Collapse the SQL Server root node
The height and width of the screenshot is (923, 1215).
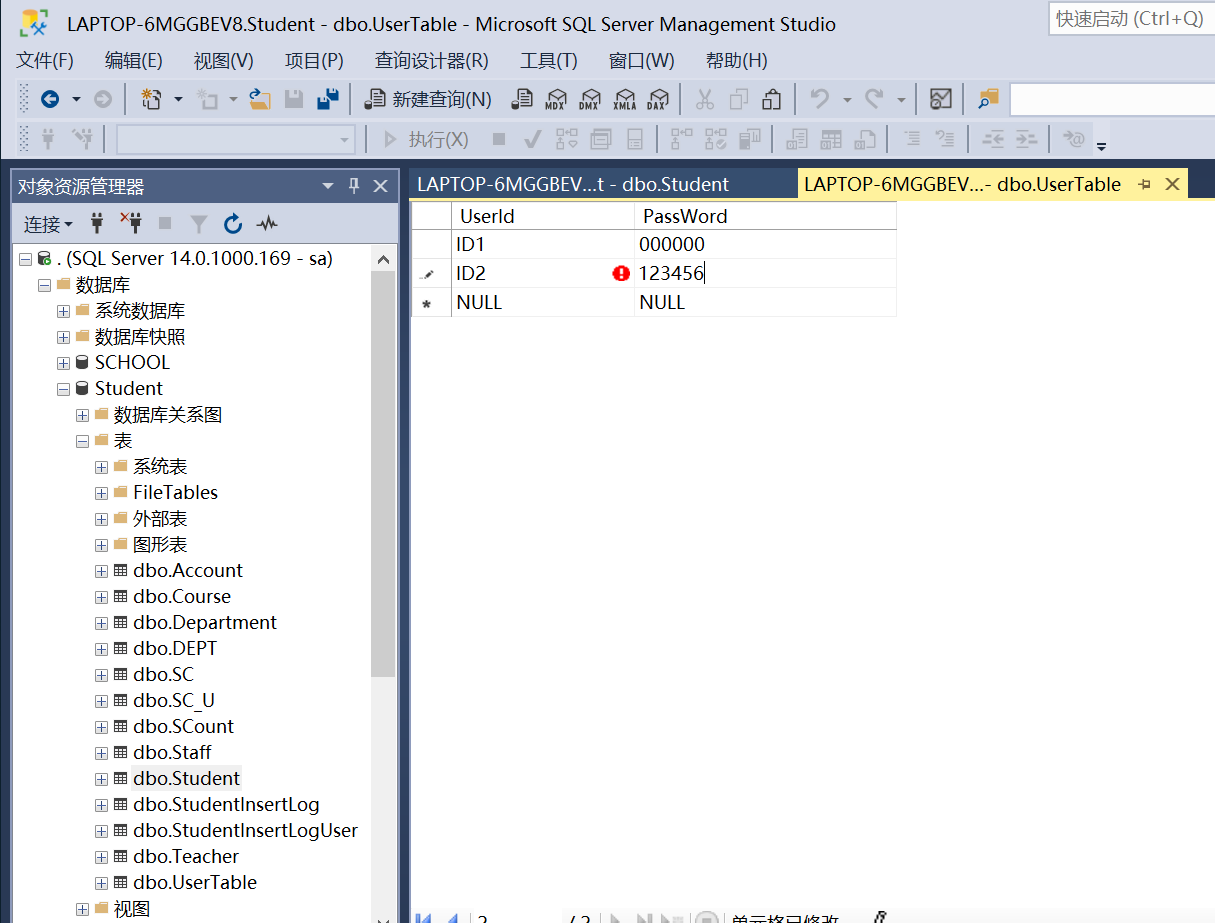(25, 259)
